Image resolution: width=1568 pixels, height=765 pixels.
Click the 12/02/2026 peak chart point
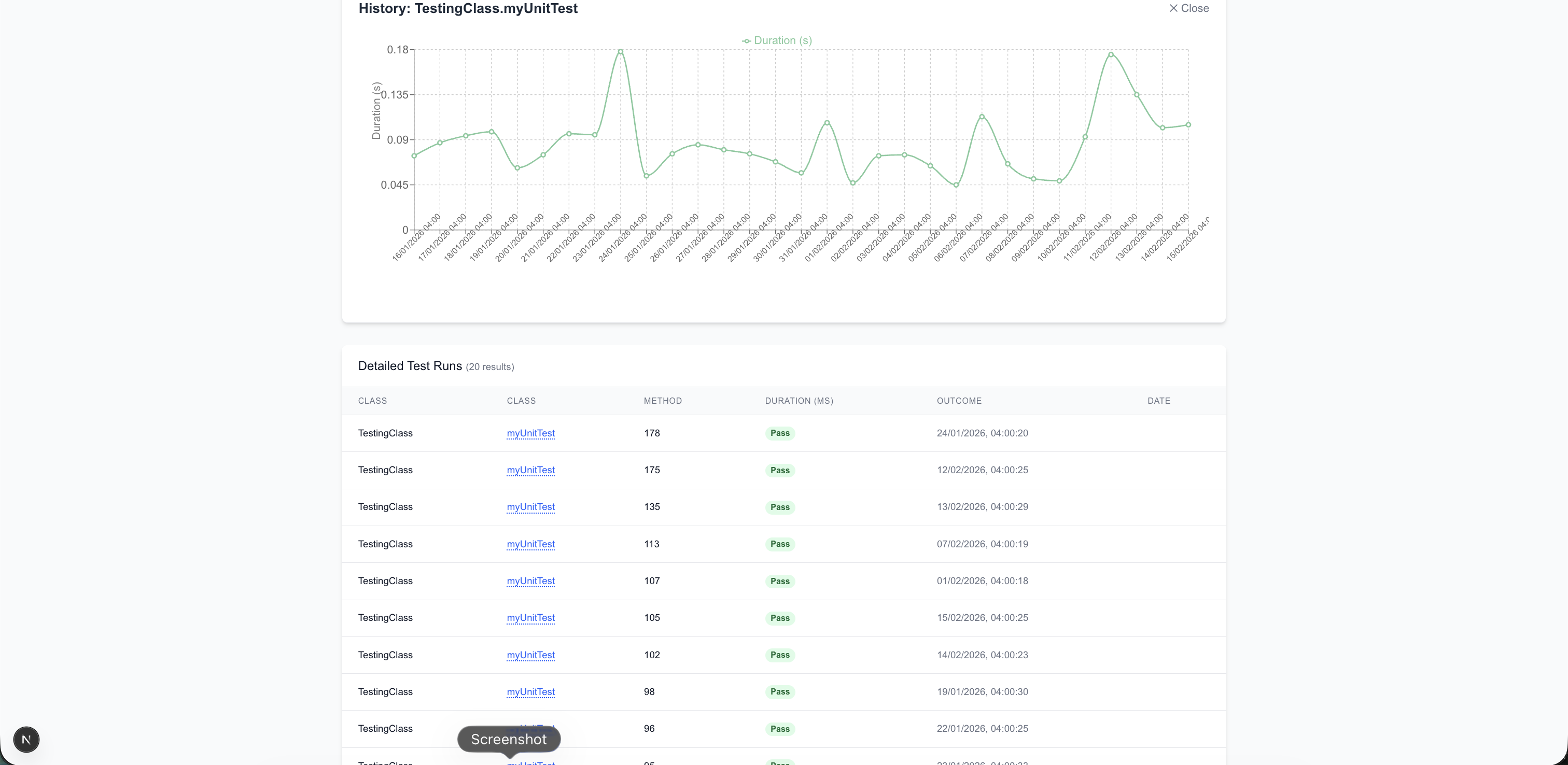coord(1111,55)
